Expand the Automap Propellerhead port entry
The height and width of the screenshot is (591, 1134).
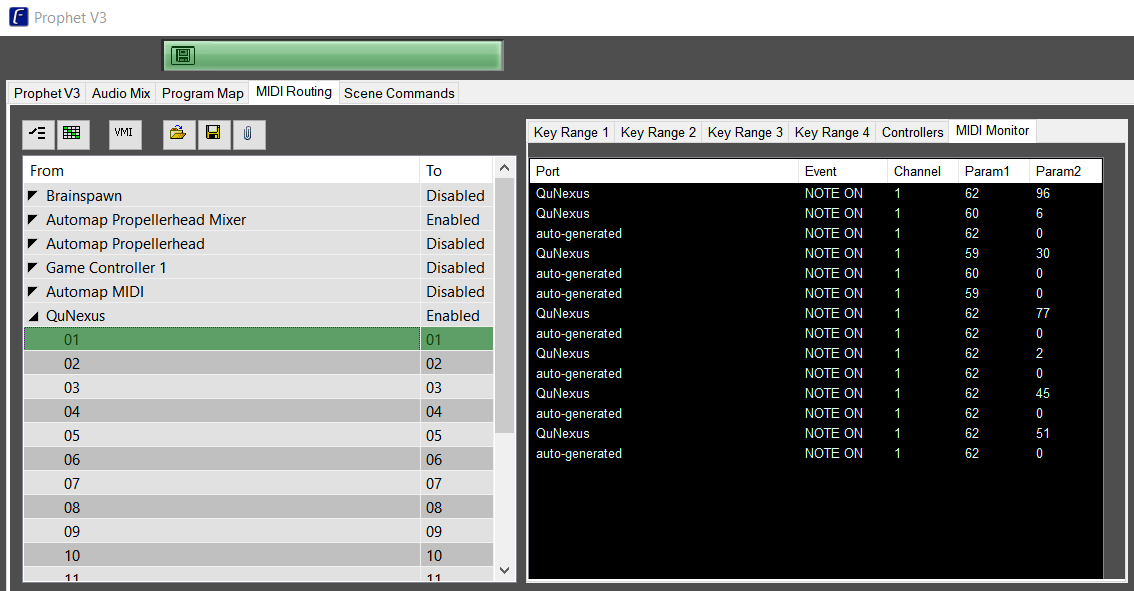click(x=33, y=243)
